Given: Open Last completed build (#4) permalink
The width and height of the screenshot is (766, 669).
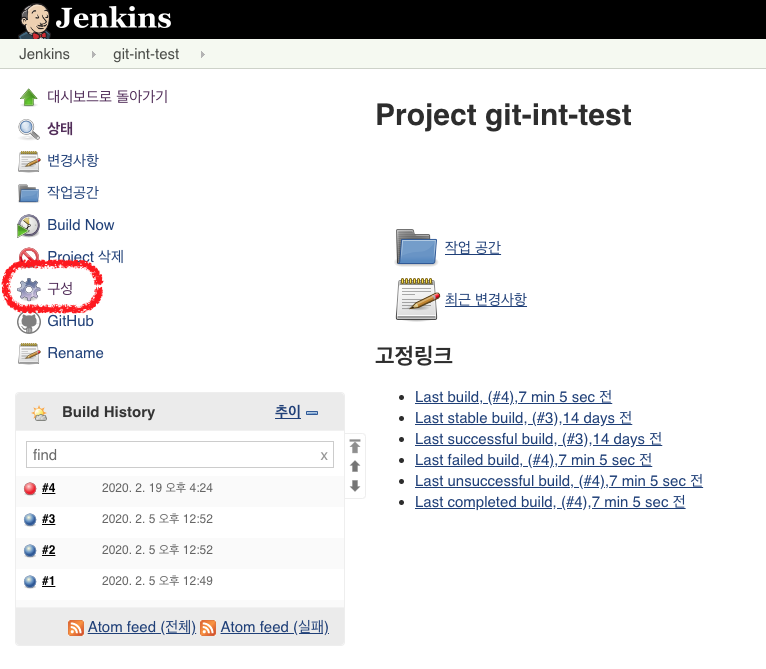Looking at the screenshot, I should point(550,502).
